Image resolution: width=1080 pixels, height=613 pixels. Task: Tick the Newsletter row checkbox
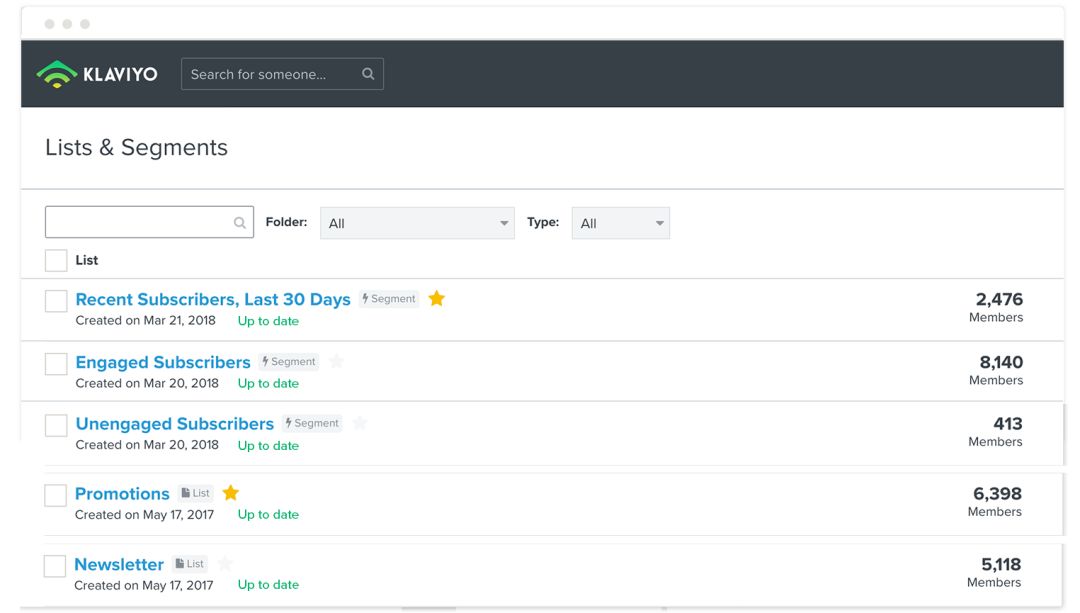pos(55,566)
